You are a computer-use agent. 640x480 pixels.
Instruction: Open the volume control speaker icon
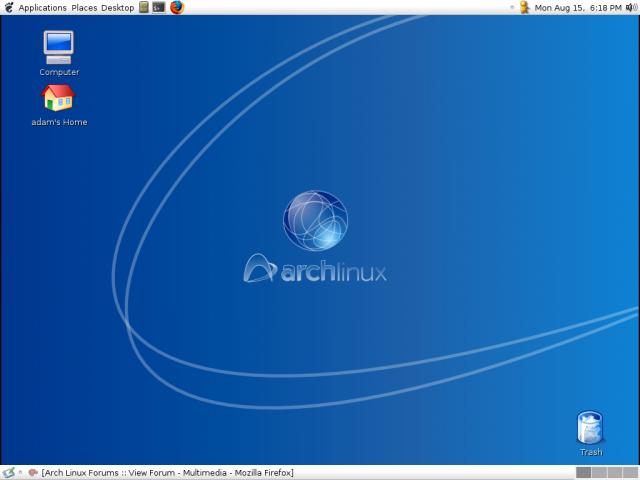pyautogui.click(x=631, y=7)
